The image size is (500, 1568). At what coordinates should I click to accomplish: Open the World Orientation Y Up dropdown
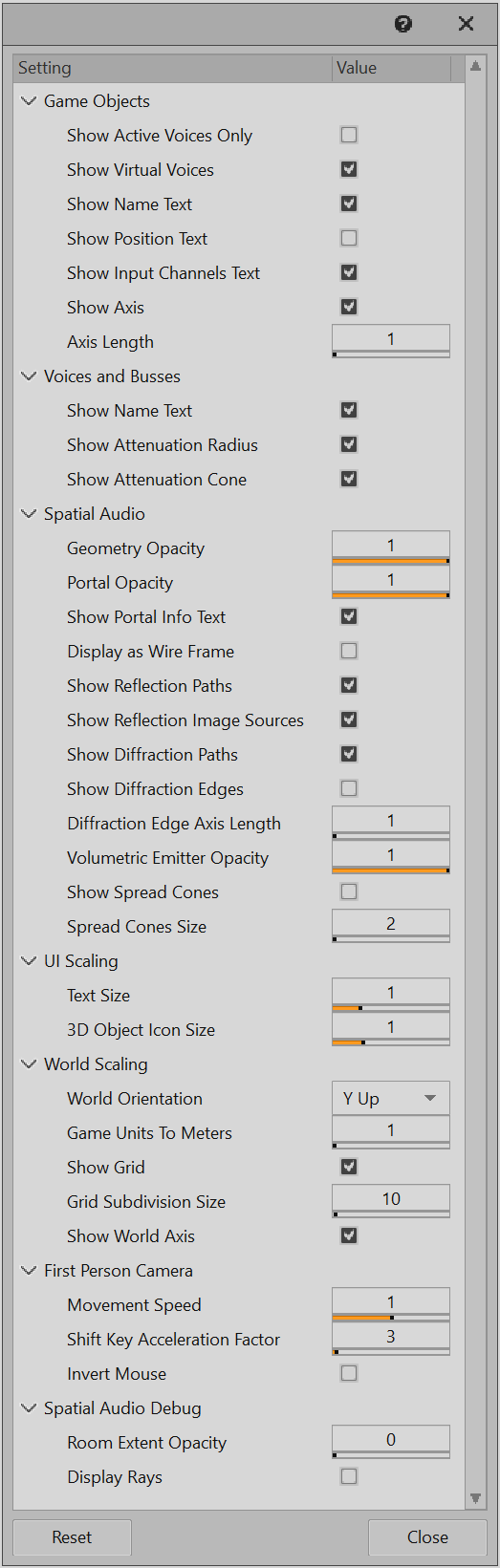390,1098
